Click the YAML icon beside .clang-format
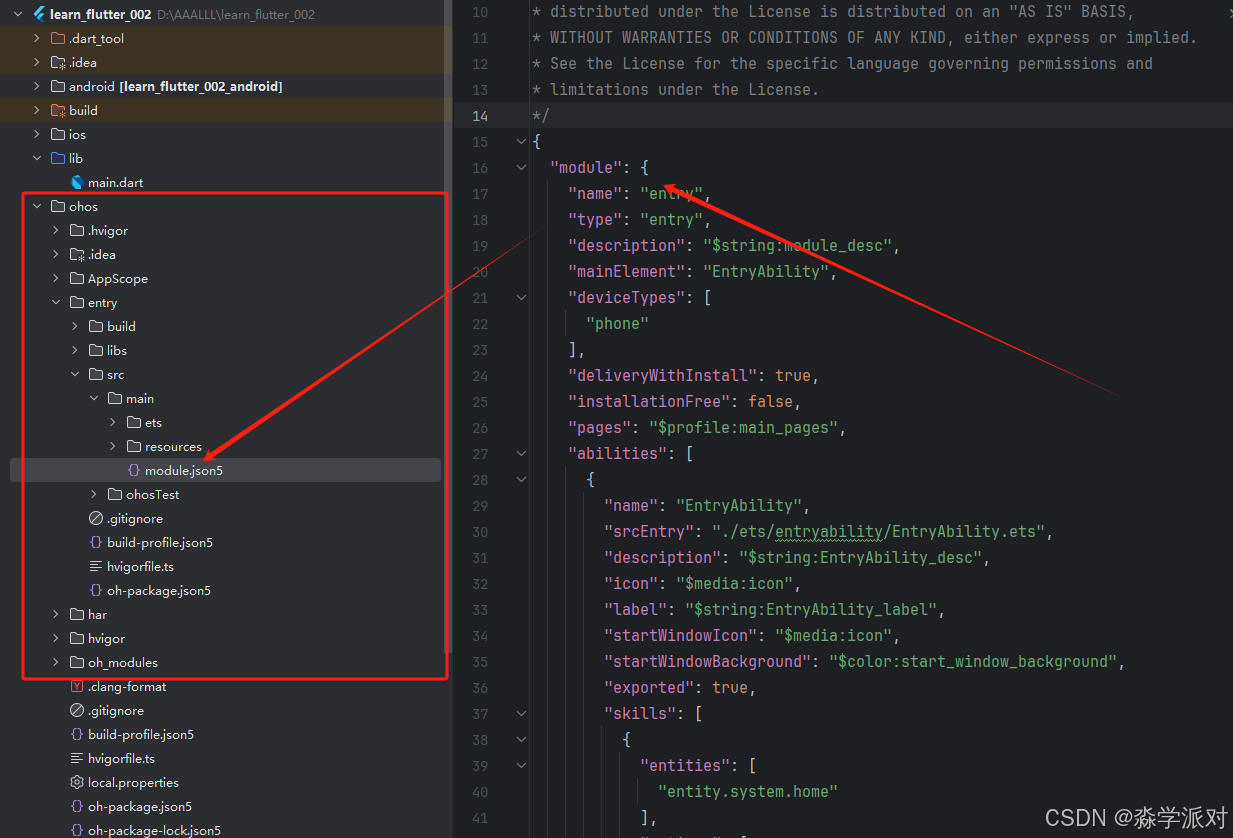This screenshot has height=838, width=1233. (x=77, y=686)
